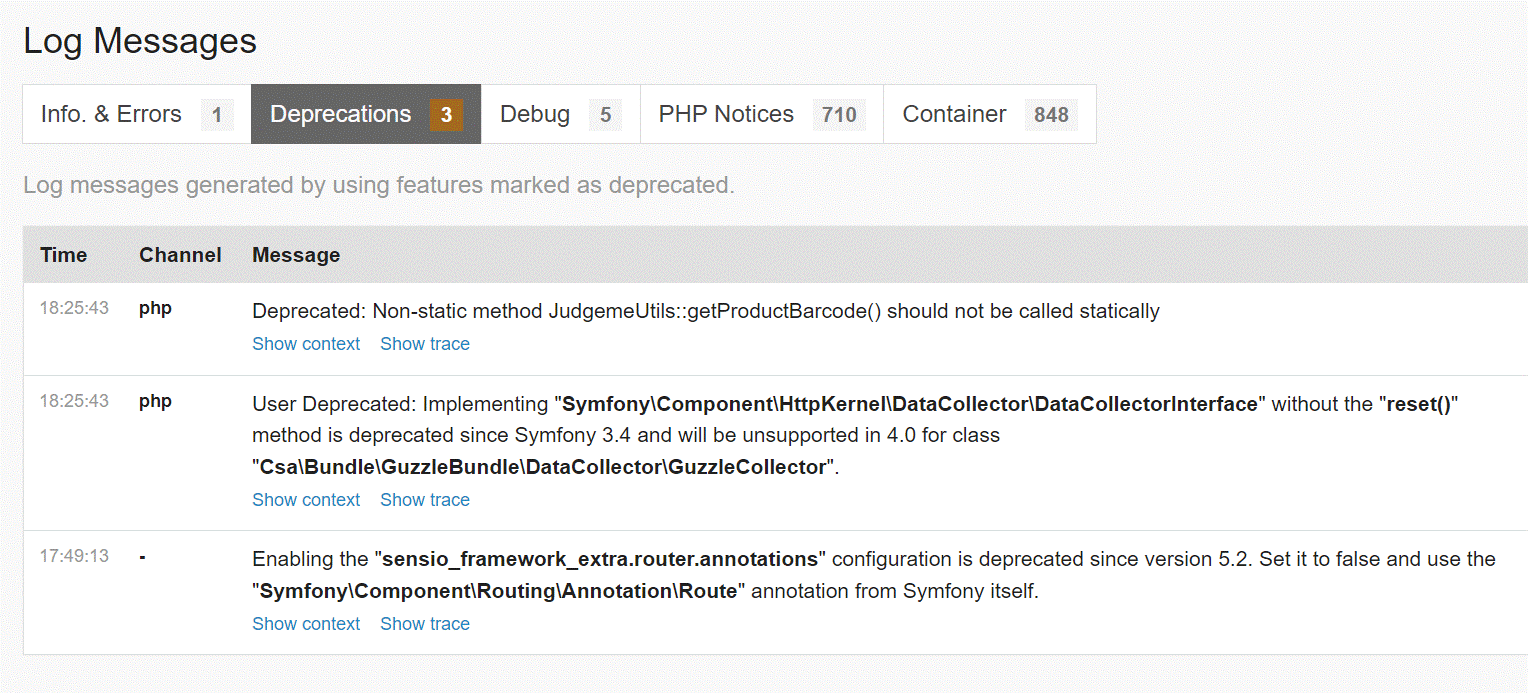Screen dimensions: 1528x693
Task: Click the orange badge showing 3
Action: click(446, 115)
